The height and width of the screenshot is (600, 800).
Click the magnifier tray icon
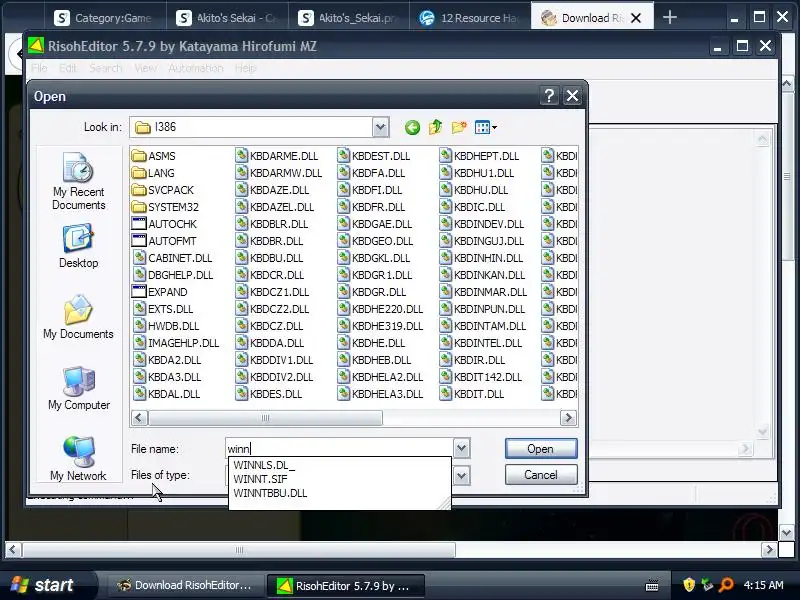pyautogui.click(x=726, y=585)
